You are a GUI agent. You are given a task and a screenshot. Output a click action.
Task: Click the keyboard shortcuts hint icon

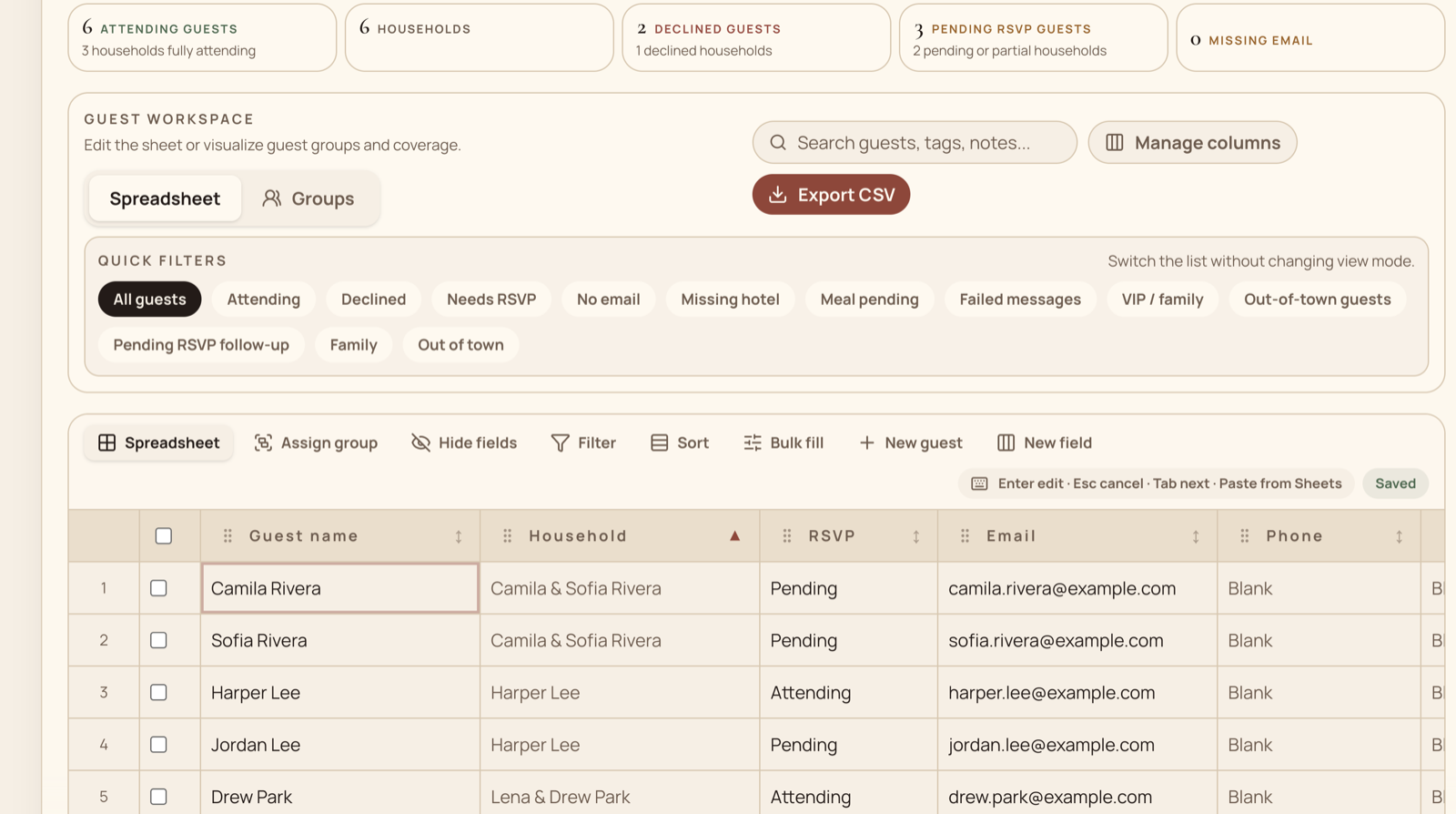(979, 483)
